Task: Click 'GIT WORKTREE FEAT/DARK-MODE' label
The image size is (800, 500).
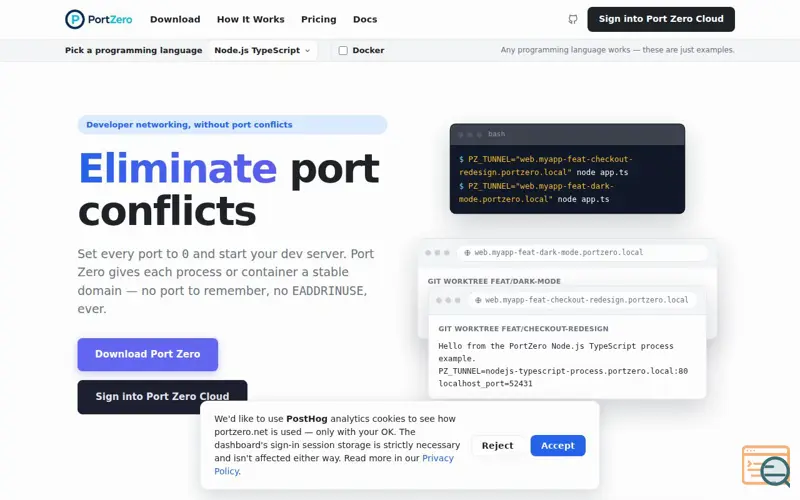Action: tap(494, 281)
